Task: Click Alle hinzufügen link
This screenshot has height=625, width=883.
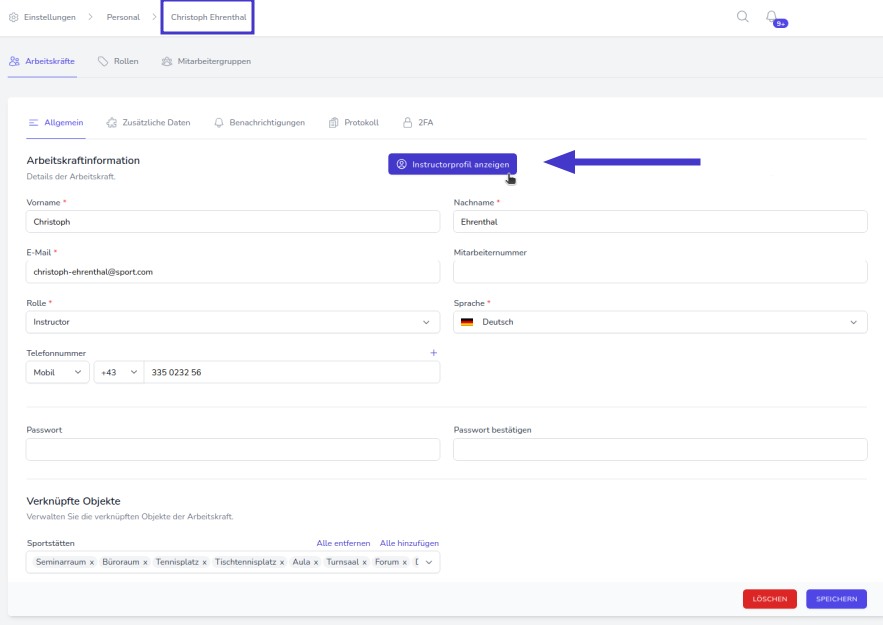Action: coord(409,543)
